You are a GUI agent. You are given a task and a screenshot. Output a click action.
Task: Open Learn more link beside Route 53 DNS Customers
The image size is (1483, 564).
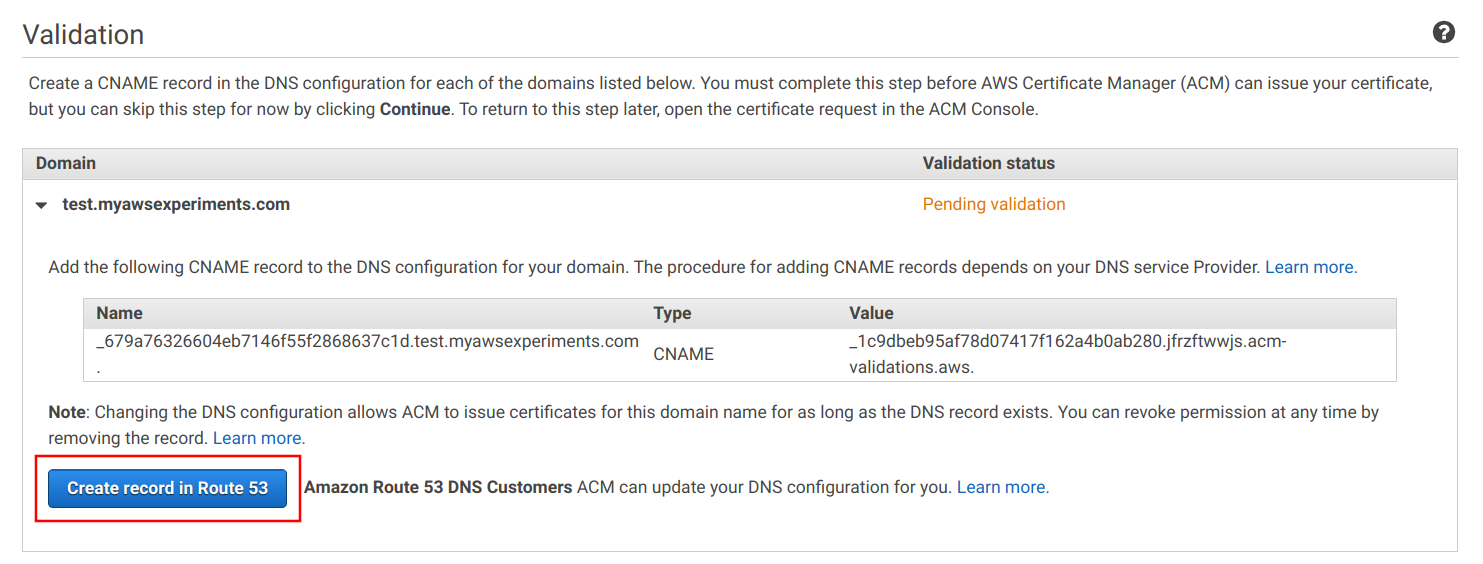pyautogui.click(x=1003, y=487)
